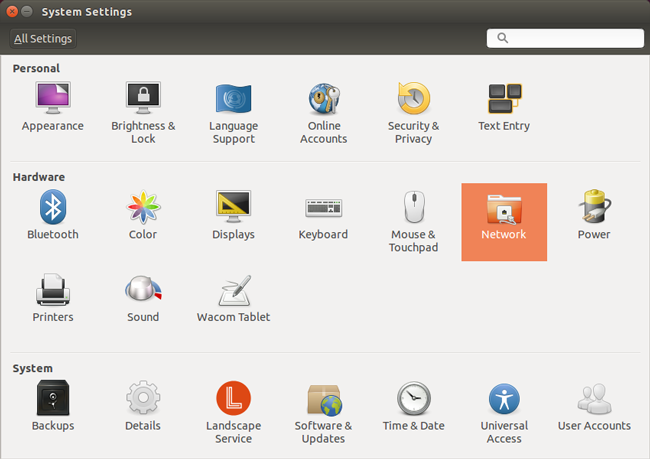
Task: Open Printers settings
Action: (53, 297)
